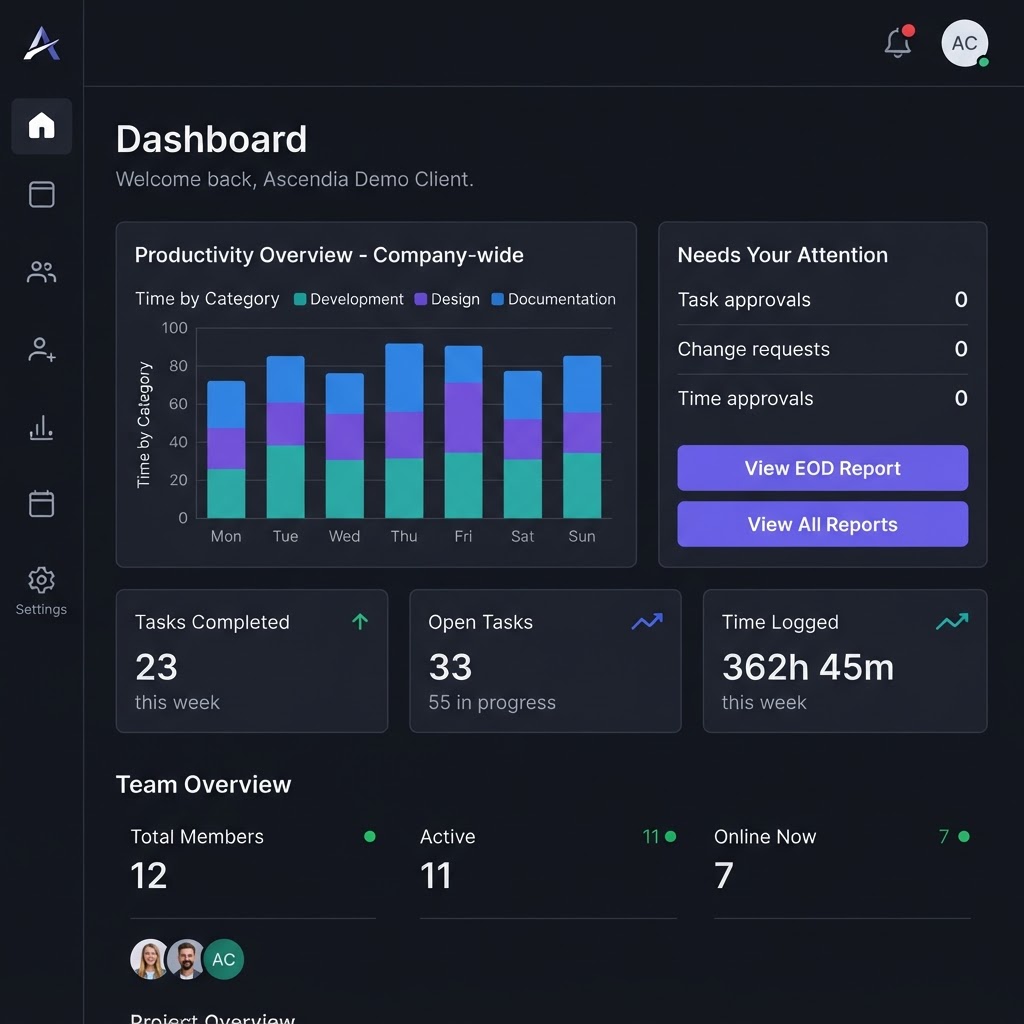This screenshot has width=1024, height=1024.
Task: Open the Change requests row
Action: pyautogui.click(x=823, y=349)
